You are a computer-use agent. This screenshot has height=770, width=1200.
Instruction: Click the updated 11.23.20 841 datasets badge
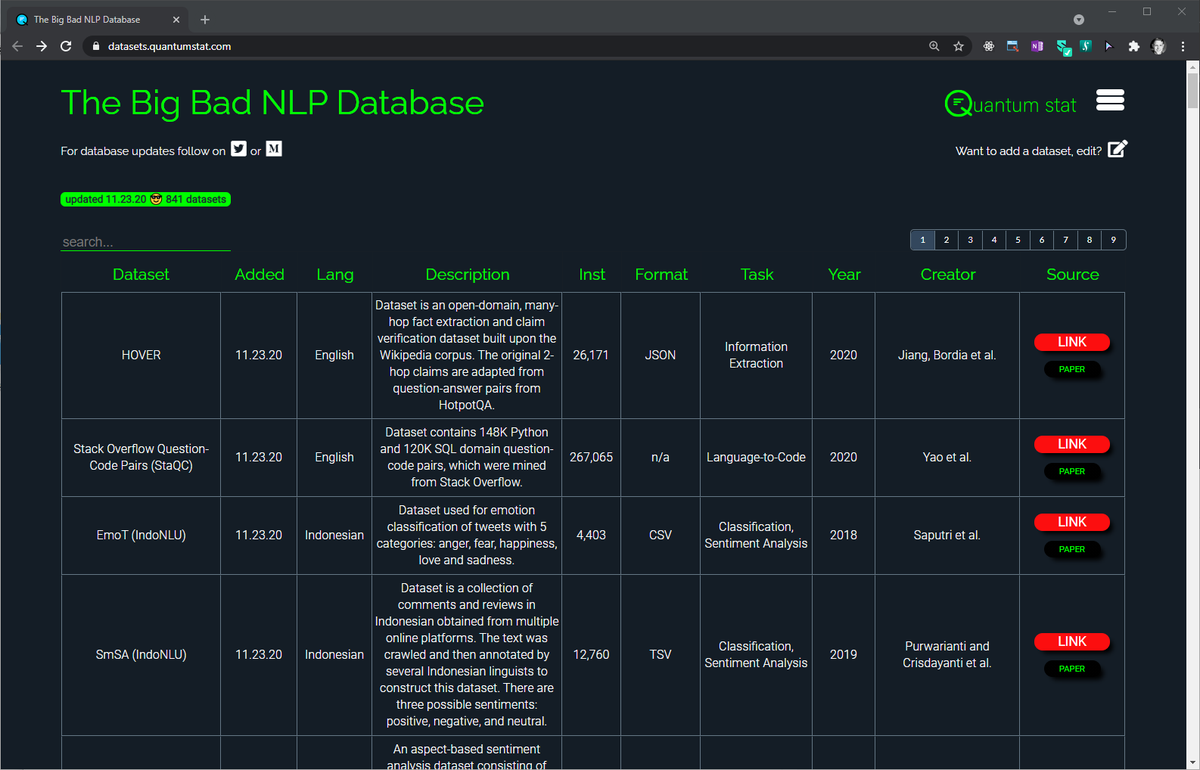146,199
